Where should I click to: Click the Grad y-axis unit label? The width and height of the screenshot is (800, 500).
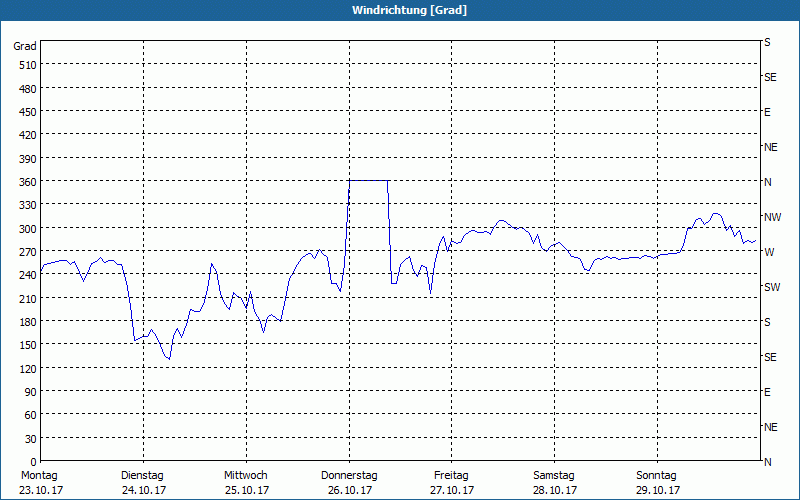[x=25, y=46]
